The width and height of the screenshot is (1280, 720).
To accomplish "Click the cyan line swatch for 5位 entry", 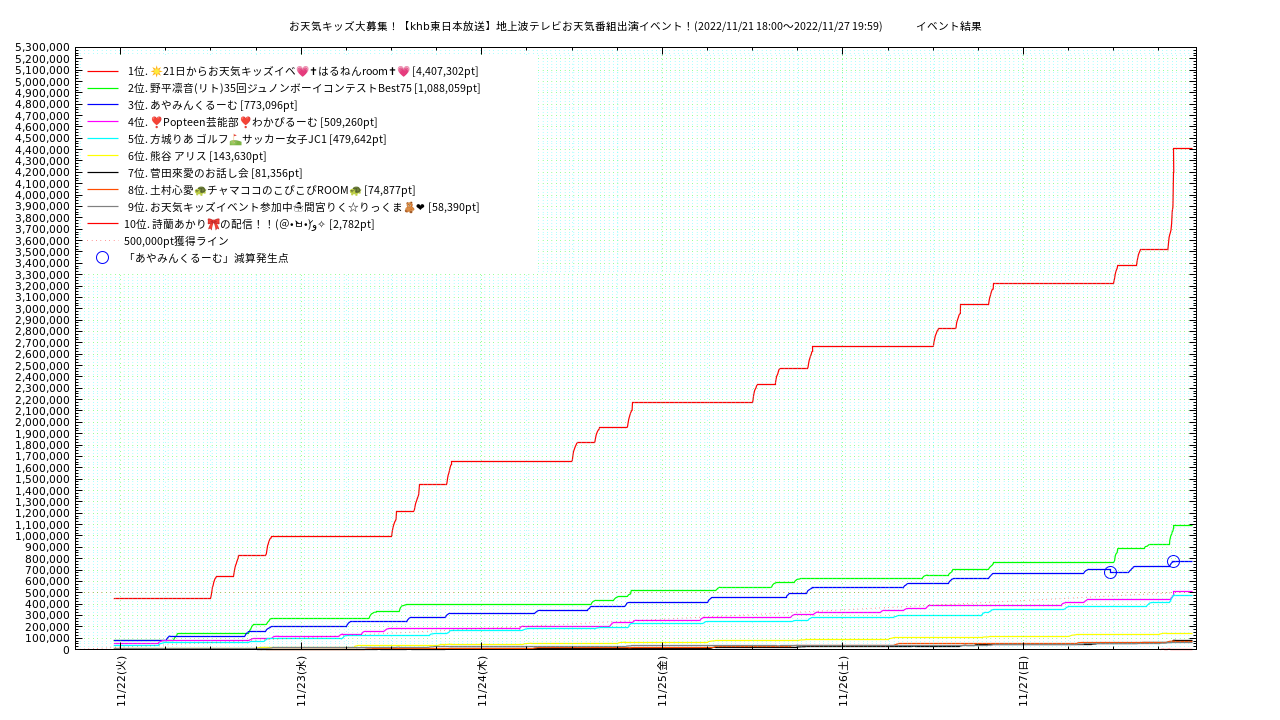I will pos(103,139).
